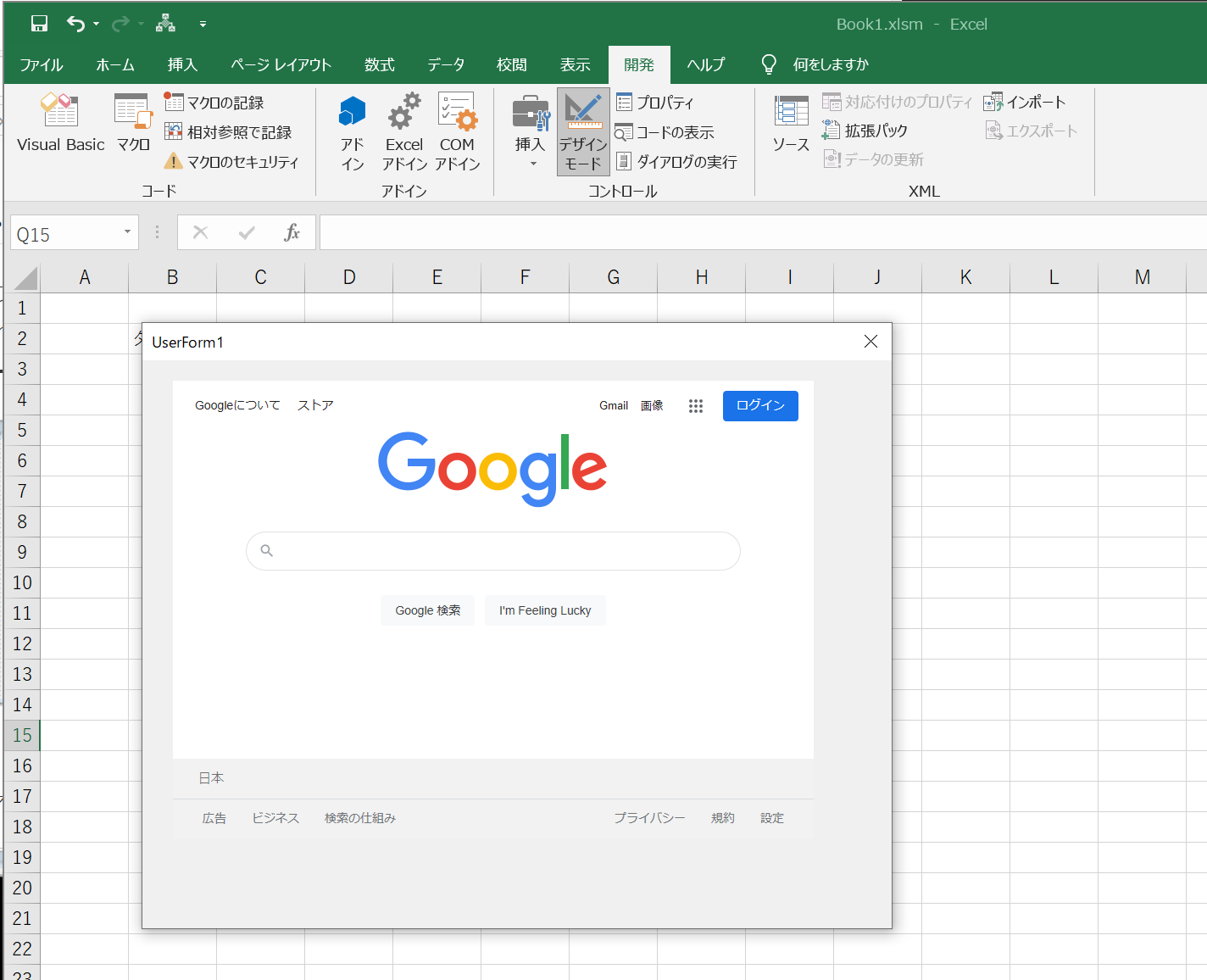Click 対応付けのプロパティ button
1207x980 pixels.
click(x=897, y=103)
